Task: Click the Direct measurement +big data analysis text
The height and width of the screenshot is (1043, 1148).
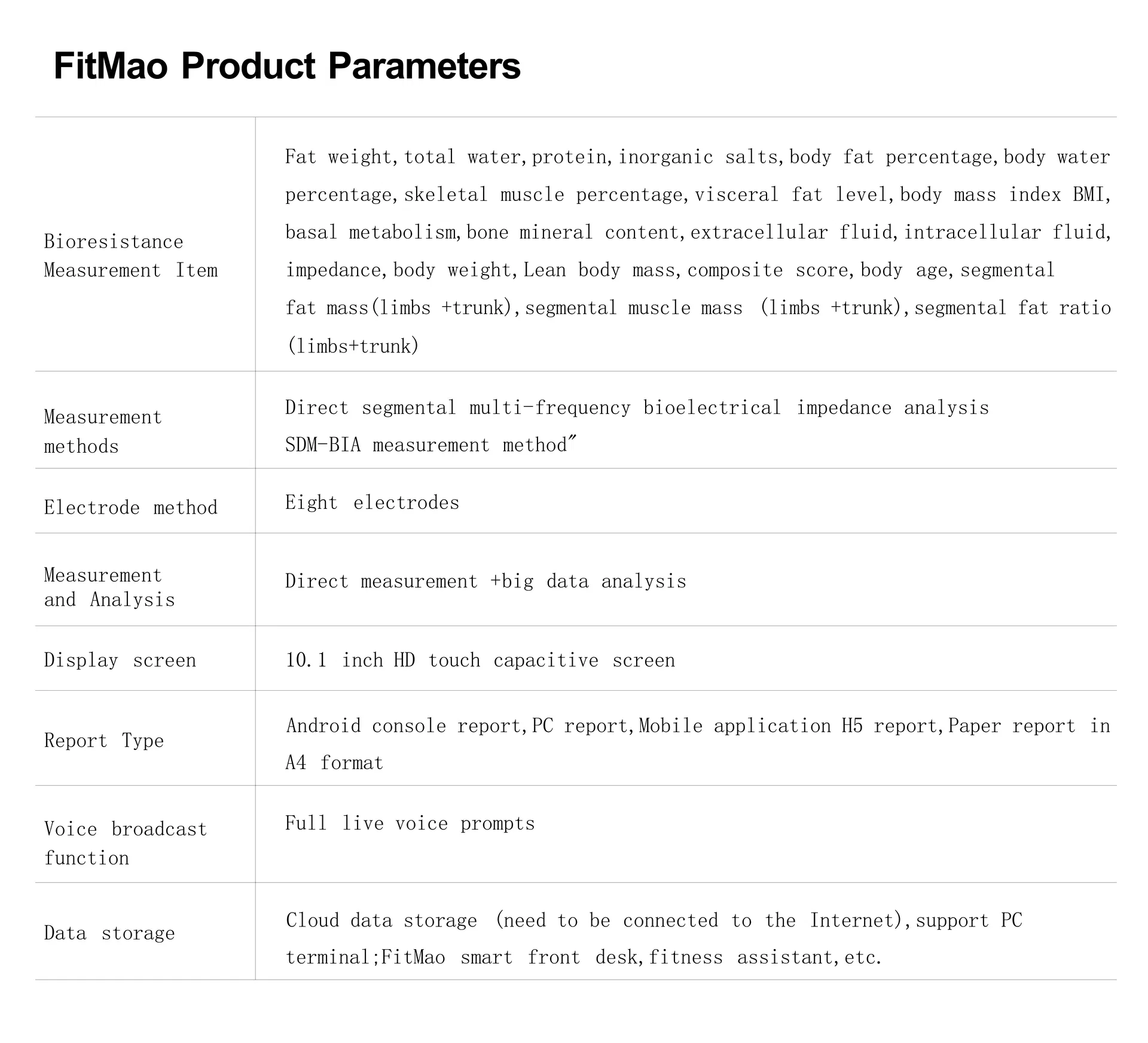Action: click(x=486, y=581)
